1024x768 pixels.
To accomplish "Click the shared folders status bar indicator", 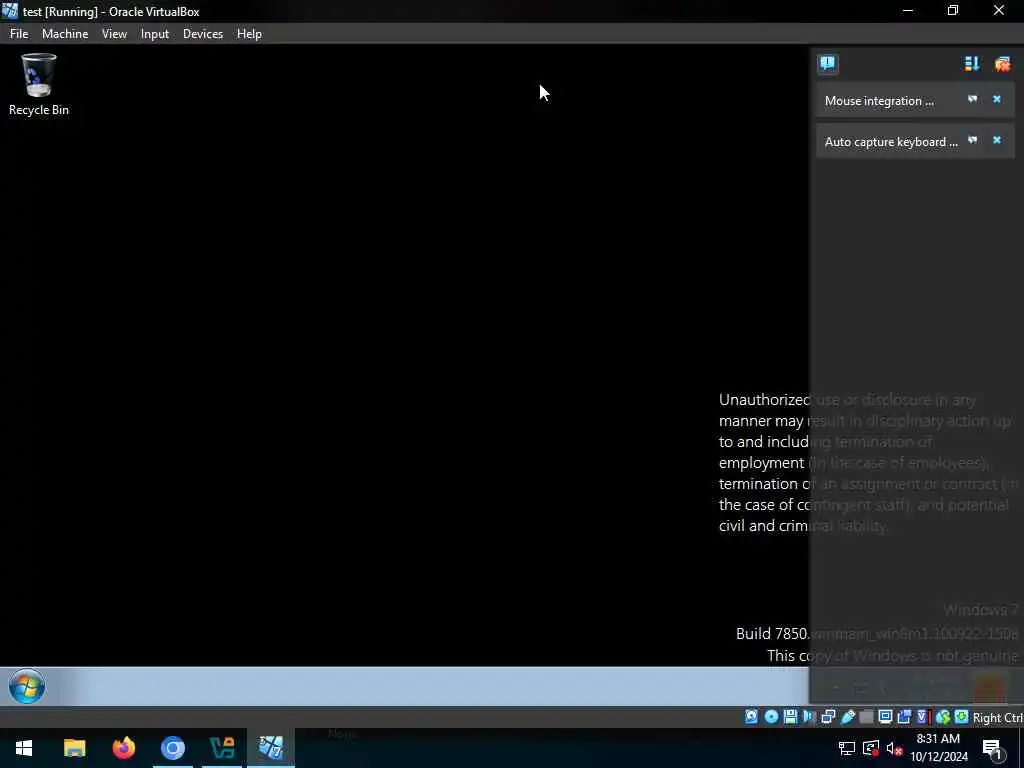I will click(866, 717).
